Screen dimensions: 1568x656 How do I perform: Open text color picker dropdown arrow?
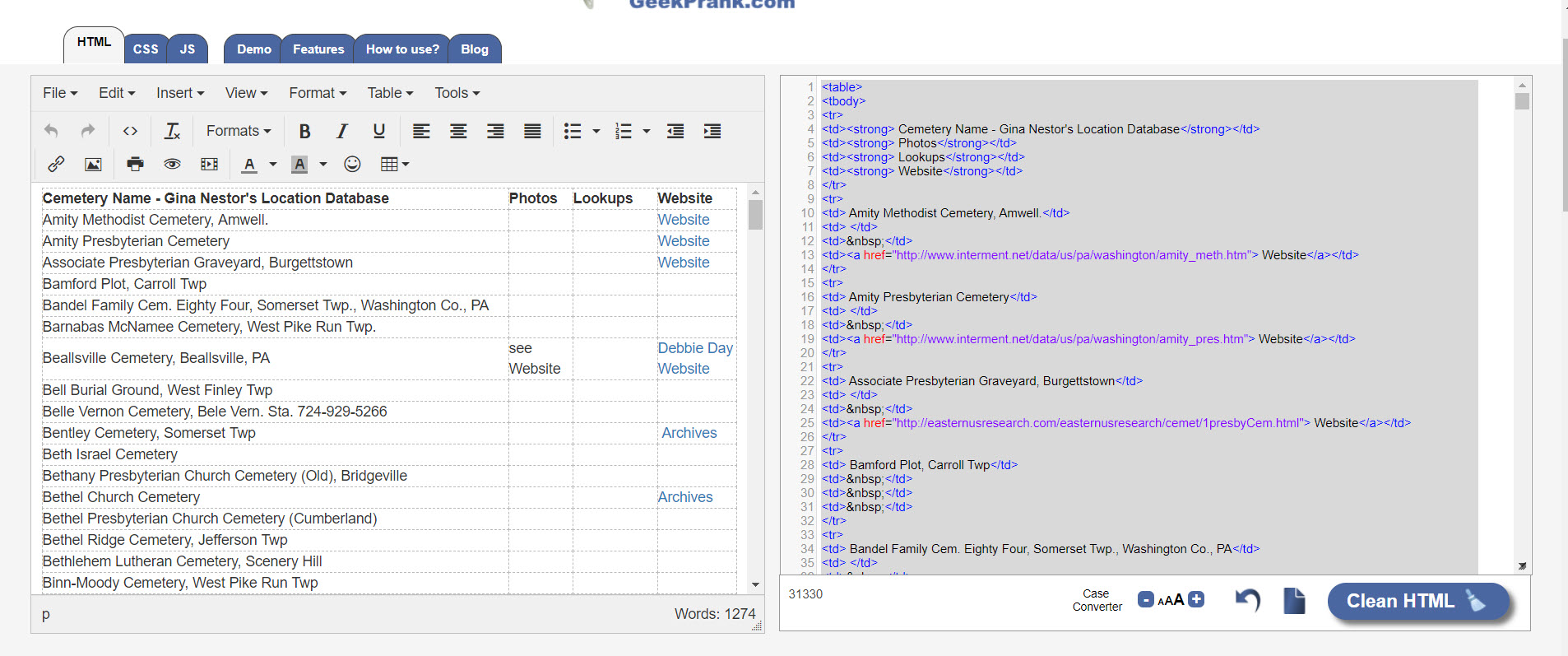(x=273, y=164)
